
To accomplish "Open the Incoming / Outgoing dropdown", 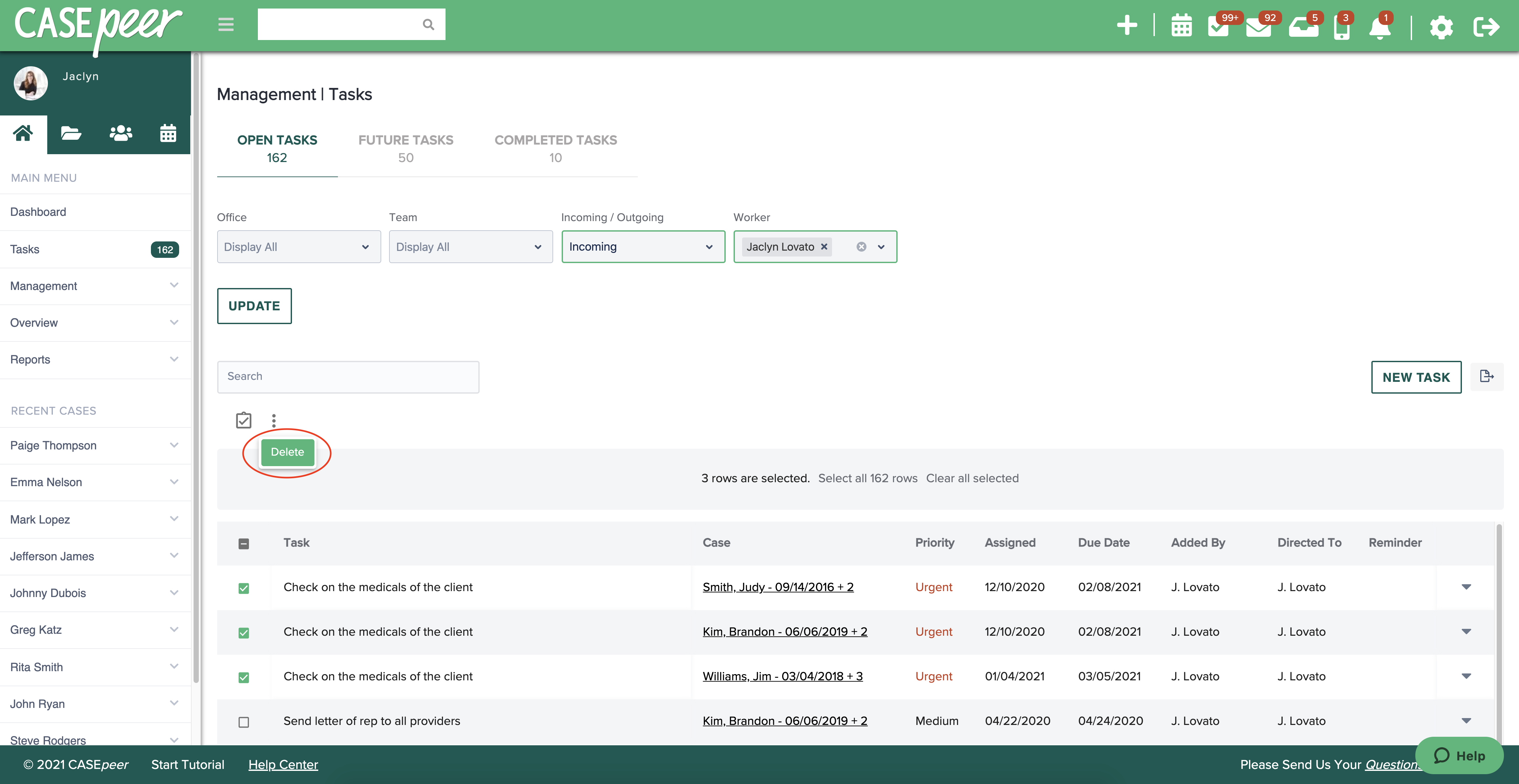I will [643, 246].
